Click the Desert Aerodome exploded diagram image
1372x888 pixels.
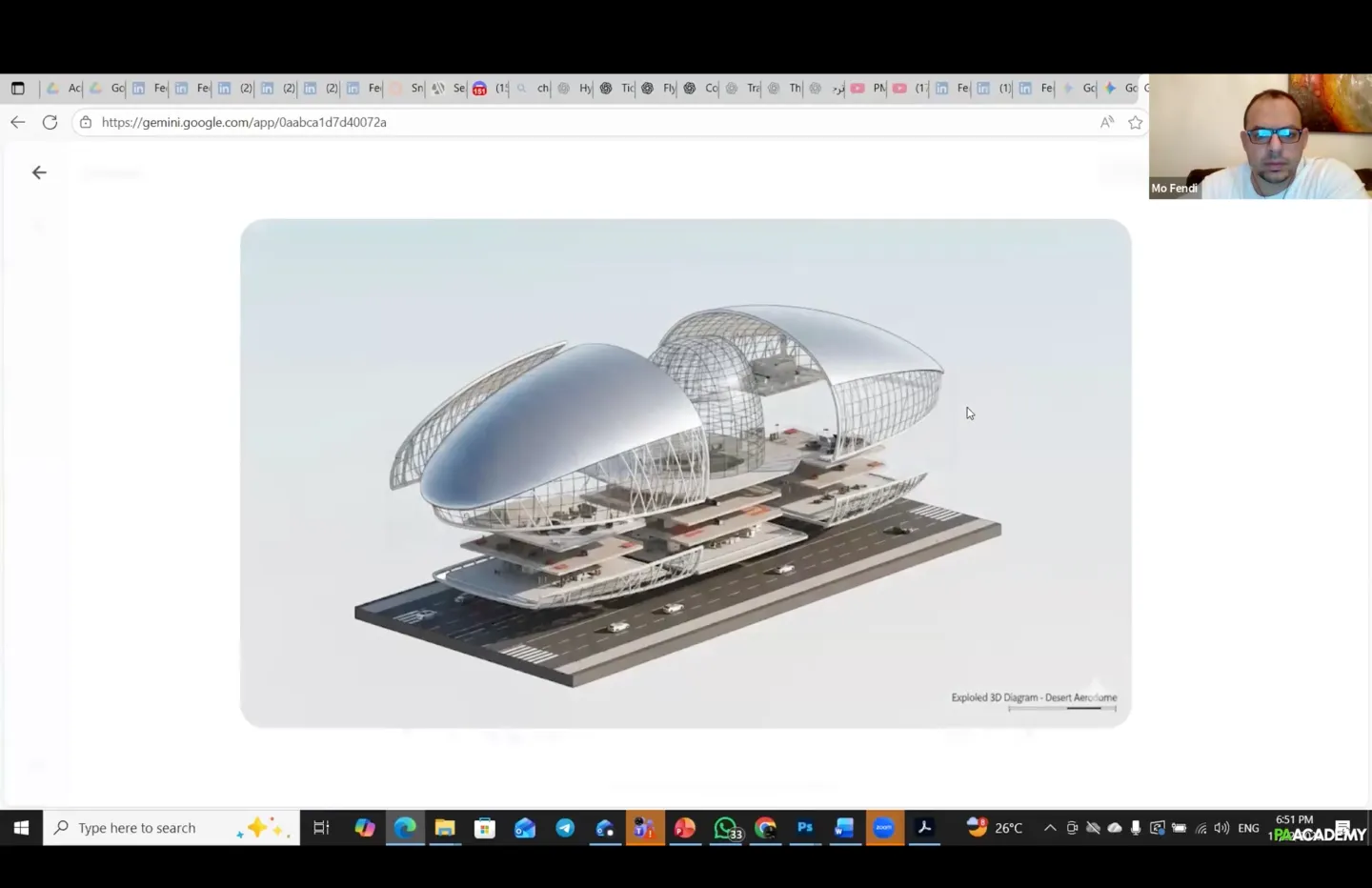[685, 474]
